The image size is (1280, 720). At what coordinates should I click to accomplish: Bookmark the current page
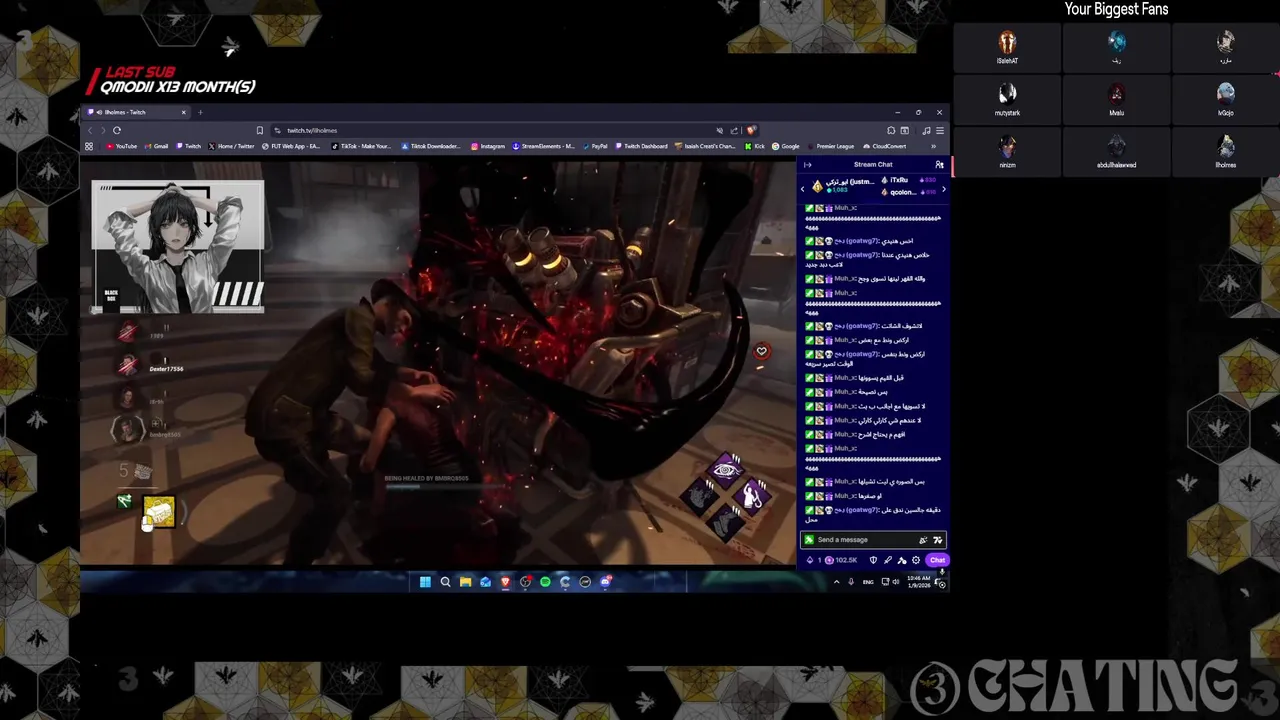coord(260,130)
